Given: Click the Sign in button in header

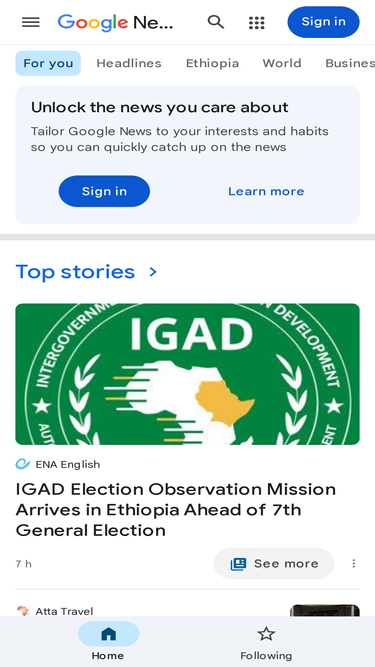Looking at the screenshot, I should [x=324, y=22].
